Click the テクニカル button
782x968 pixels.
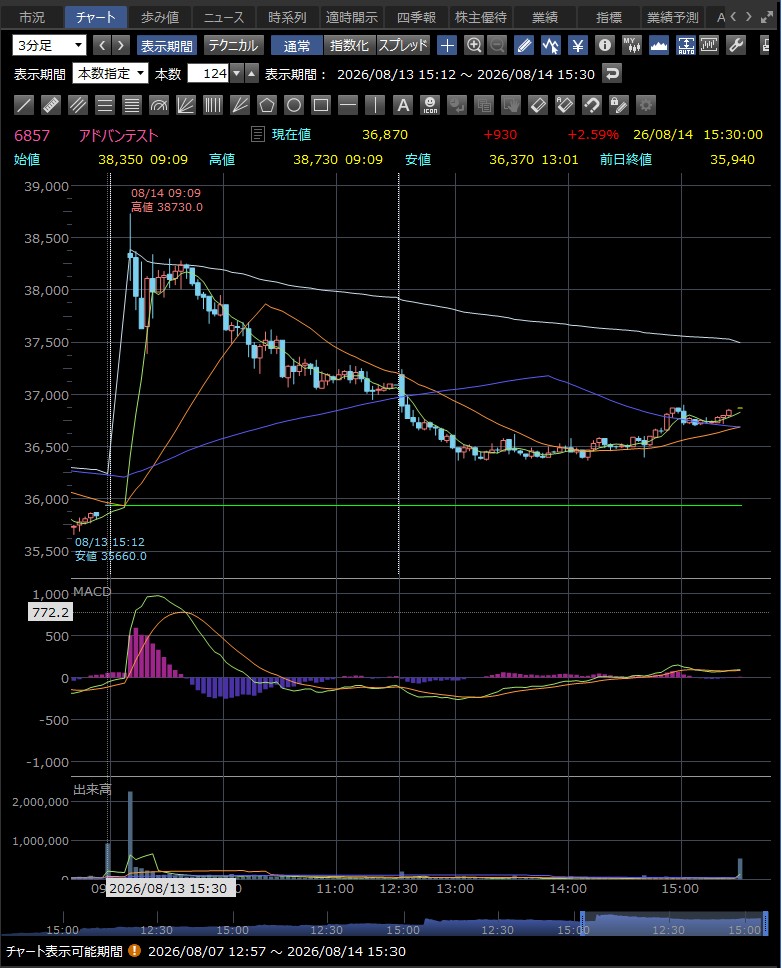tap(233, 45)
